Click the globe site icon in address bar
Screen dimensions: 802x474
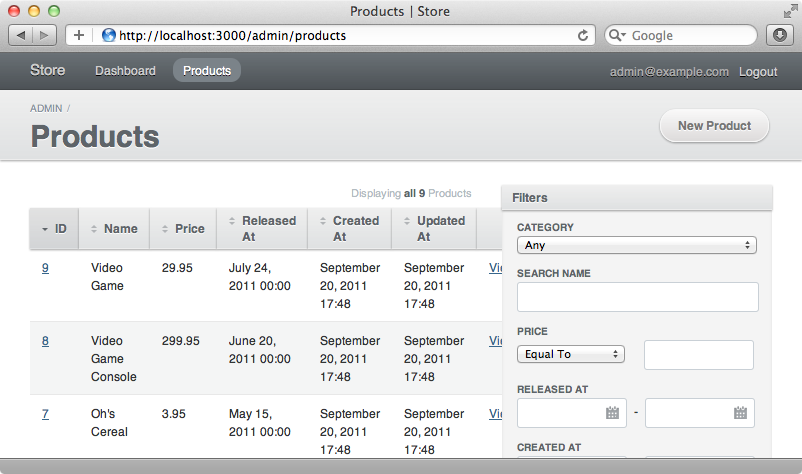[x=108, y=35]
